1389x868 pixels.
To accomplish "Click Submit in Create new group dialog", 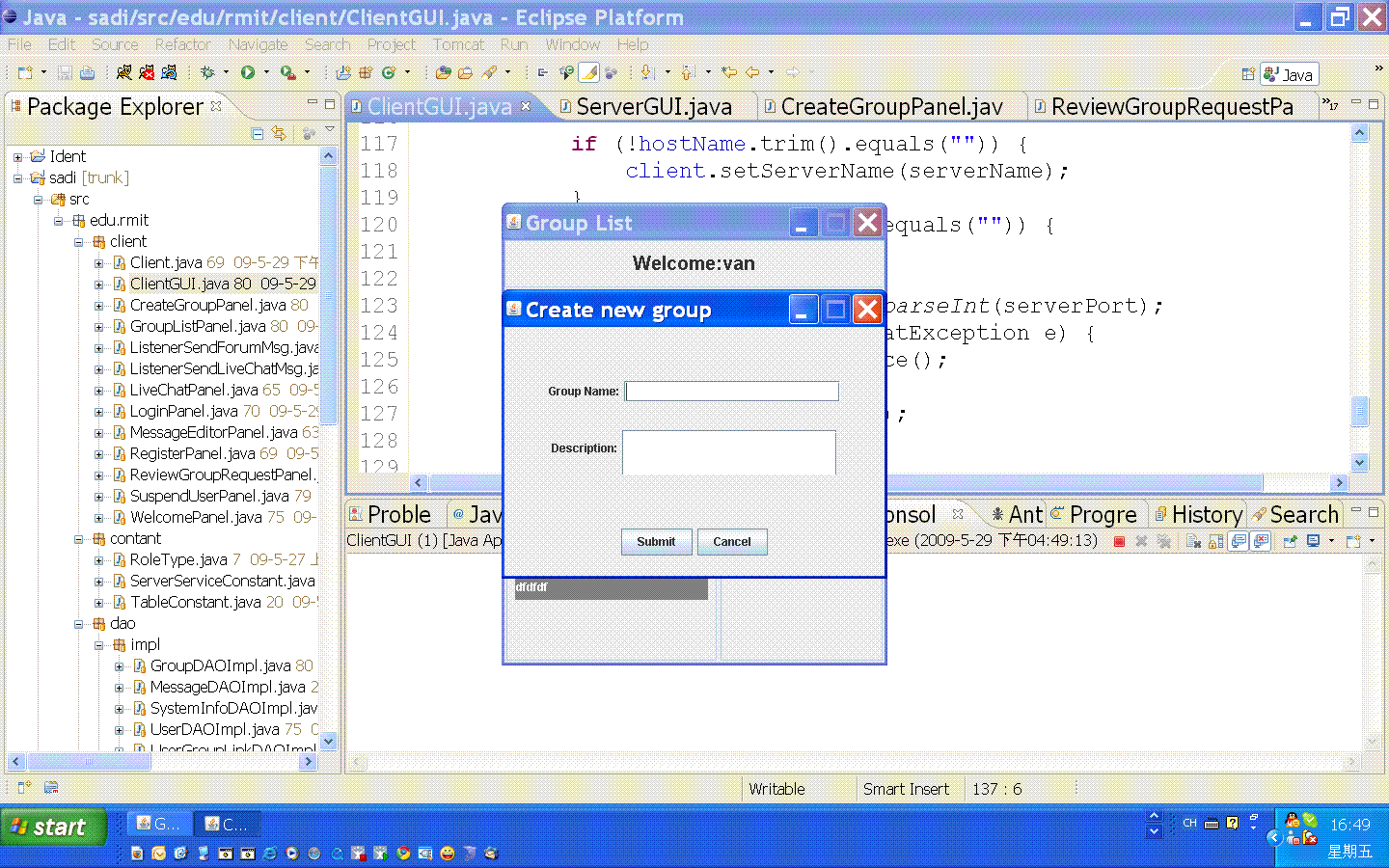I will click(x=656, y=542).
